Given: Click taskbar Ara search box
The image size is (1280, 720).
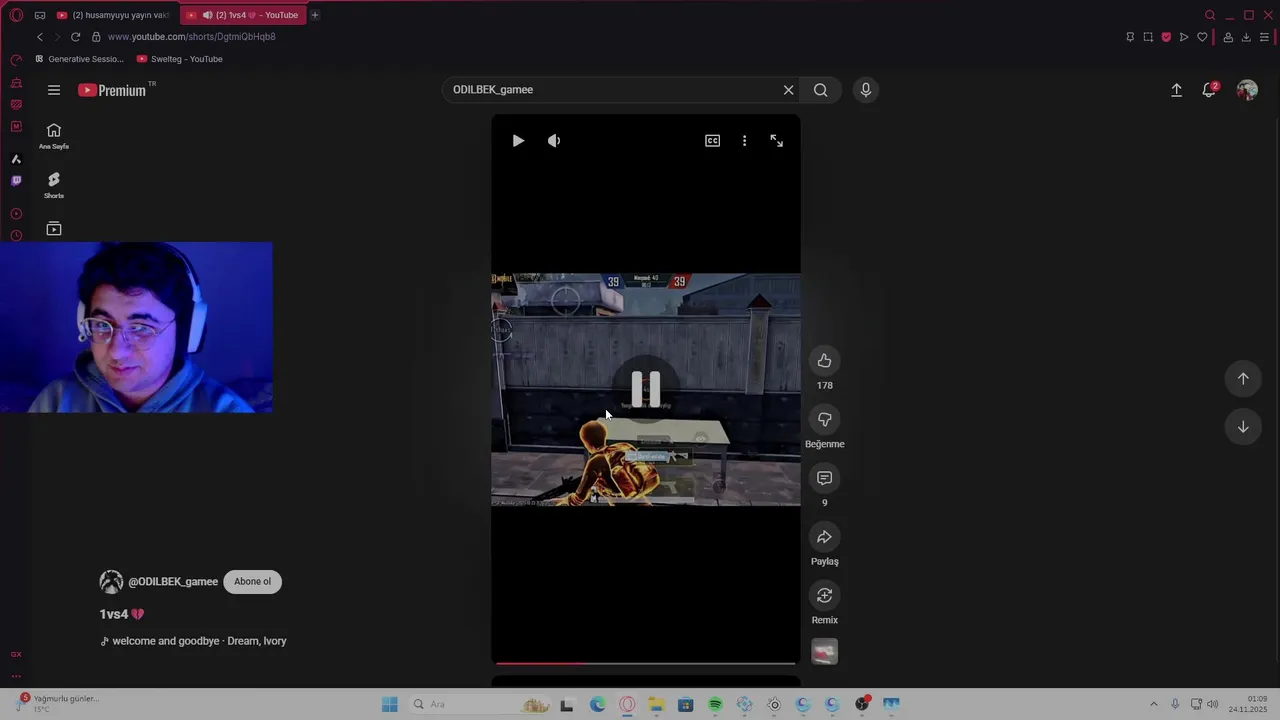Looking at the screenshot, I should click(480, 704).
